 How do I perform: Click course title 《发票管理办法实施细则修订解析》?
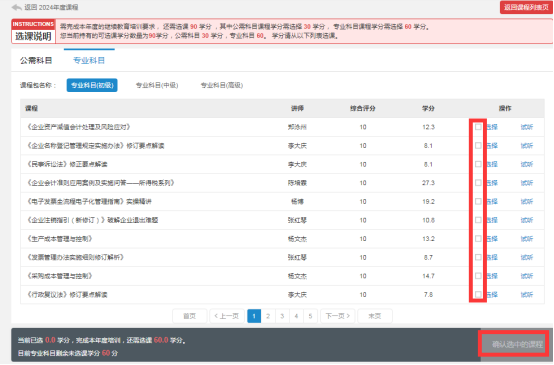click(x=76, y=257)
